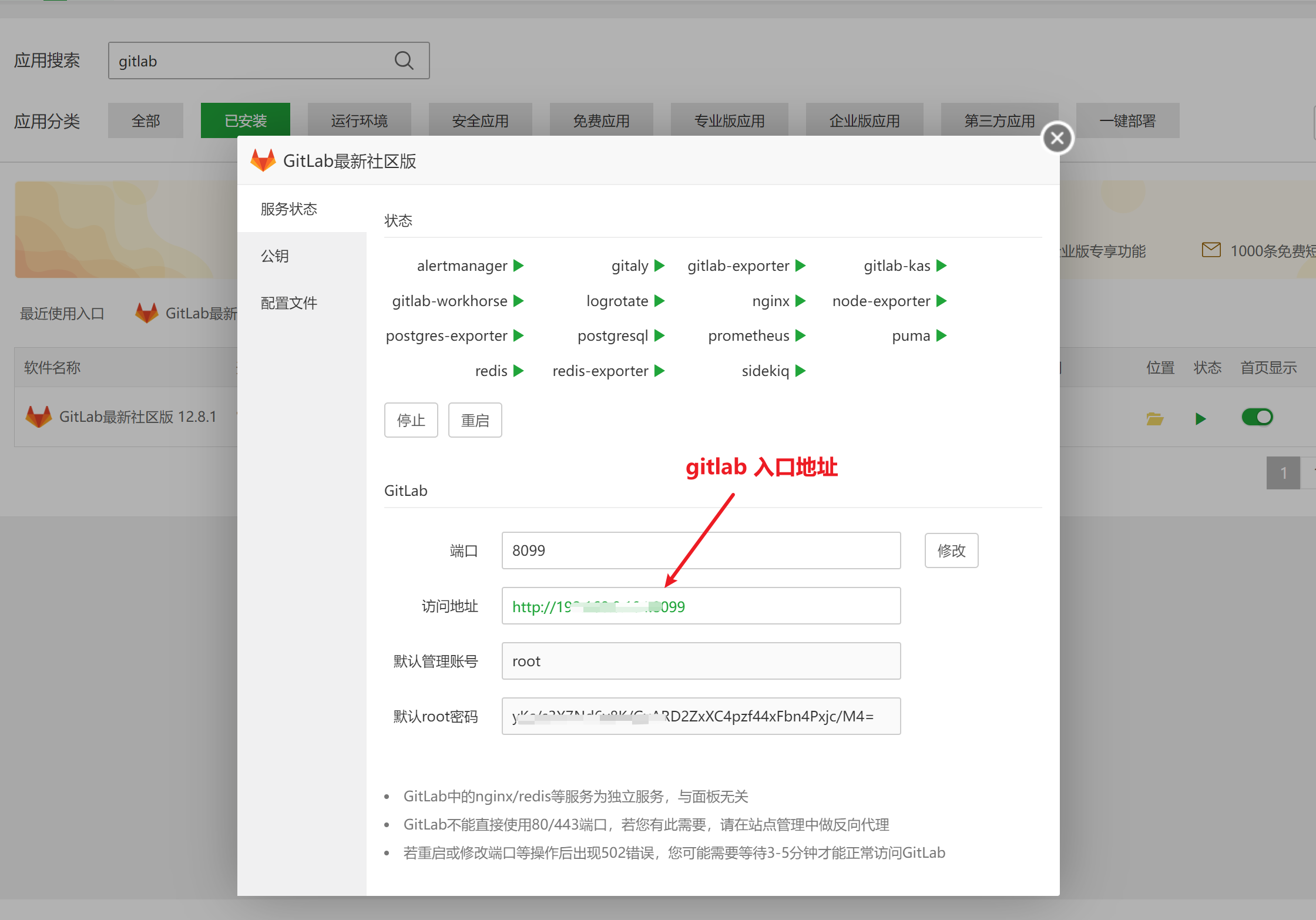Click the 端口 input field
Viewport: 1316px width, 920px height.
(701, 550)
